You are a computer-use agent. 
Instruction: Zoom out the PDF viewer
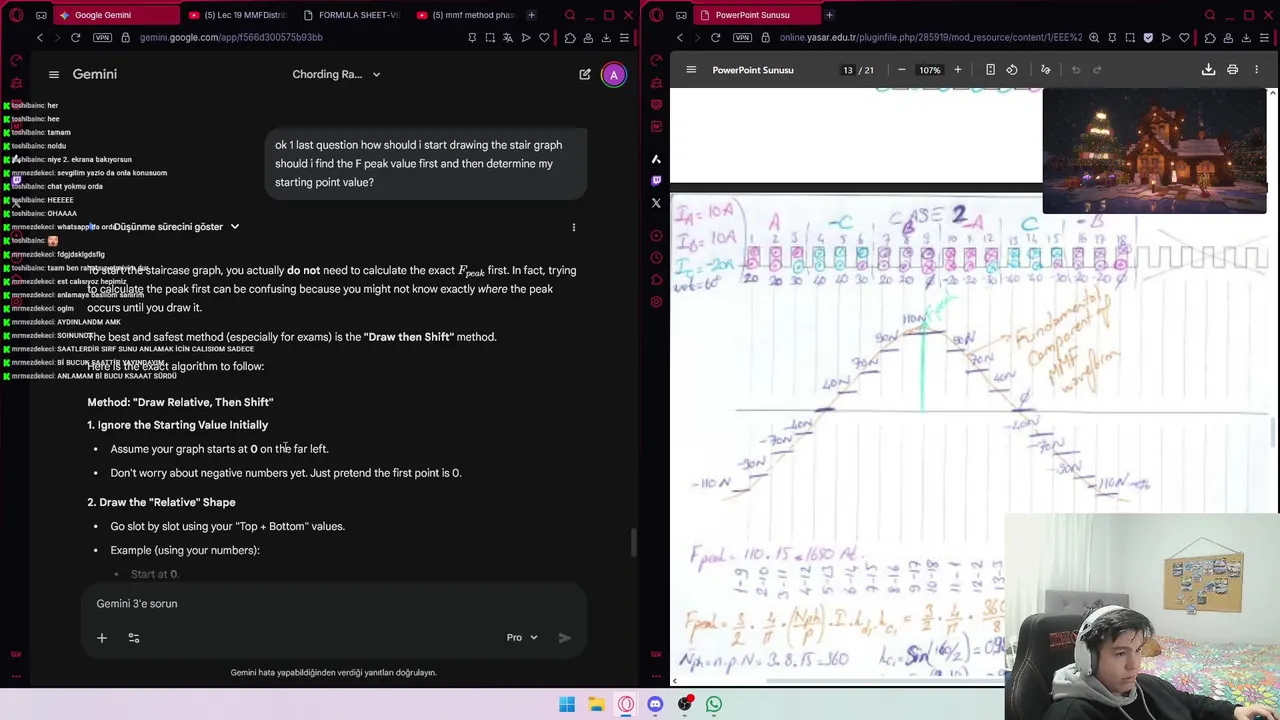[901, 70]
